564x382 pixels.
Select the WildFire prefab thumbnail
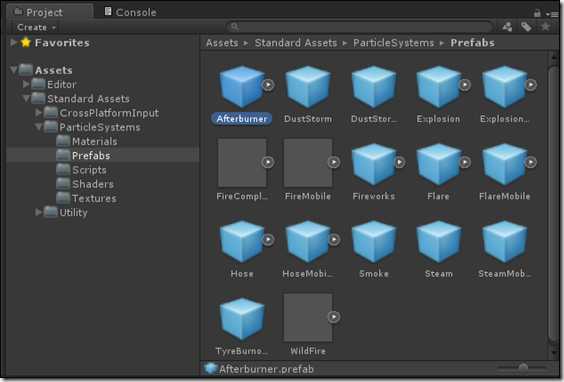[x=308, y=317]
